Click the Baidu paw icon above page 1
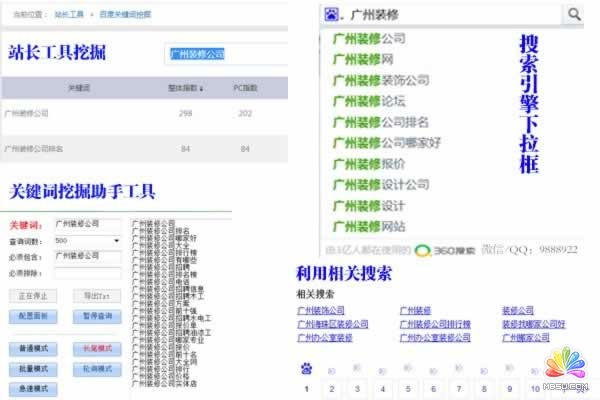 click(x=306, y=368)
